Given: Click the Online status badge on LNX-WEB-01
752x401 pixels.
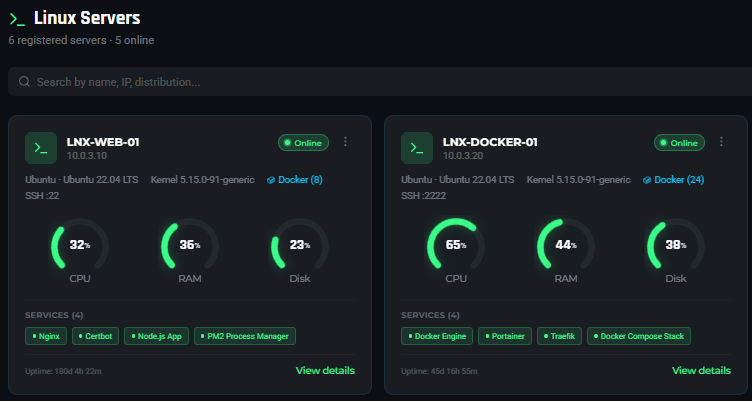Looking at the screenshot, I should tap(303, 143).
